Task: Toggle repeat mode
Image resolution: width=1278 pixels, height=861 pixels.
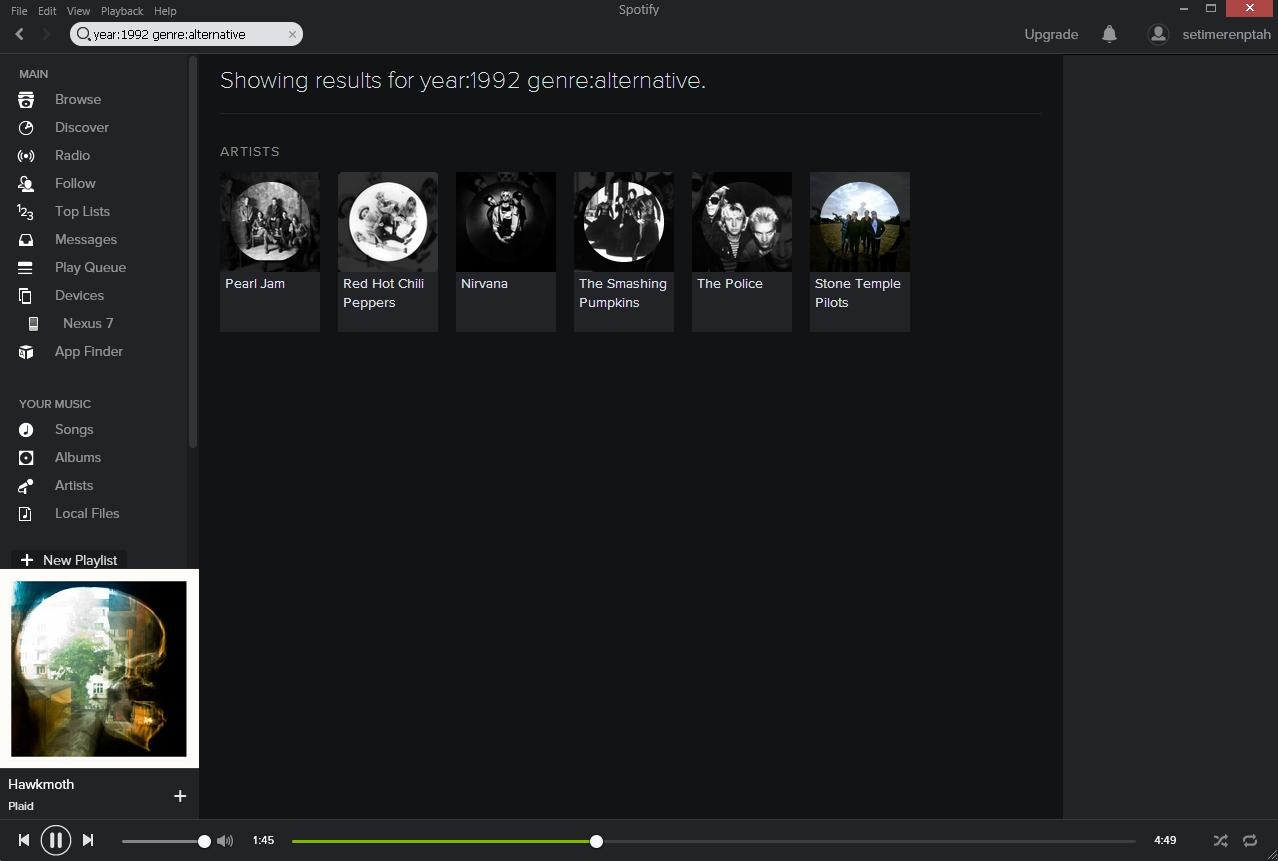Action: [1250, 841]
